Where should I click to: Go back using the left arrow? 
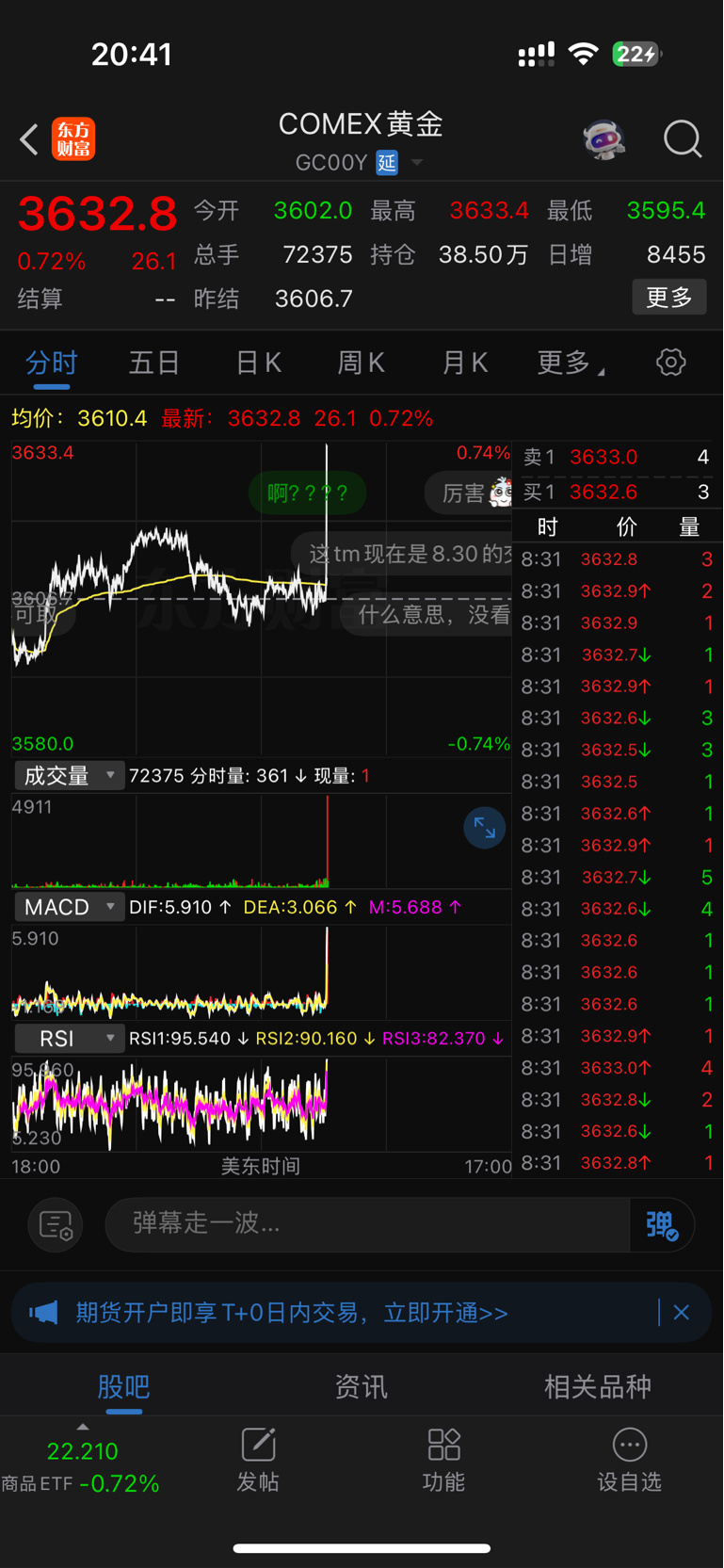[28, 140]
